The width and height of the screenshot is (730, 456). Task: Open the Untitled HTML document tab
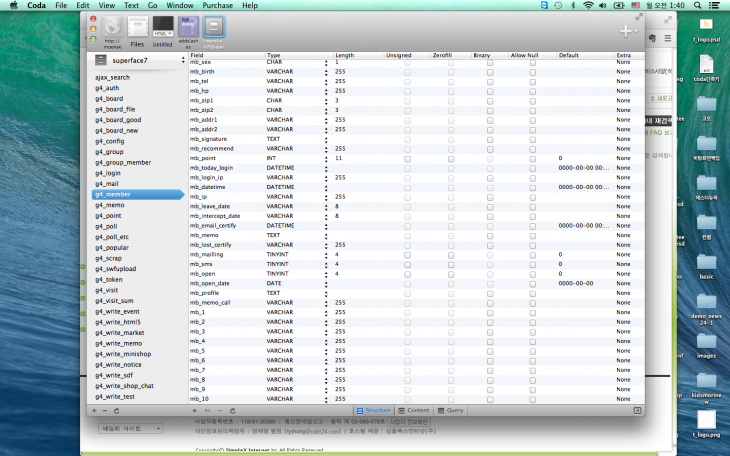[x=162, y=30]
